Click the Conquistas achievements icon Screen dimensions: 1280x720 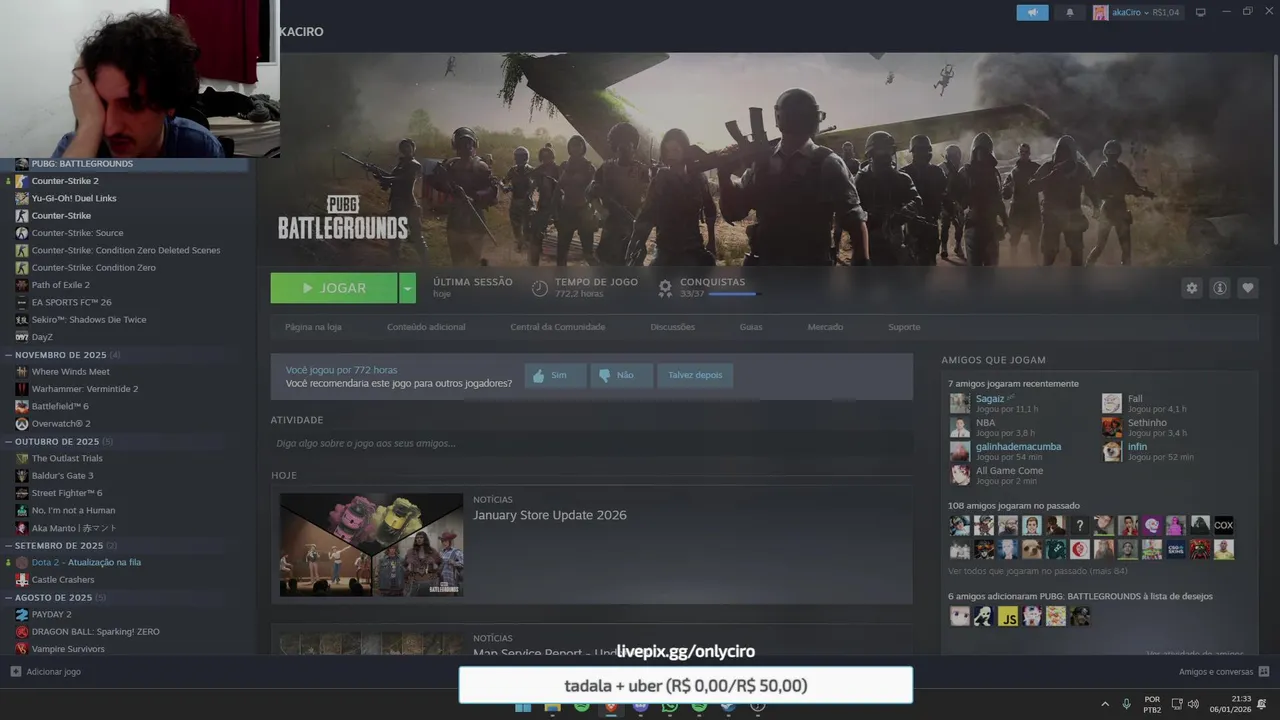point(665,288)
